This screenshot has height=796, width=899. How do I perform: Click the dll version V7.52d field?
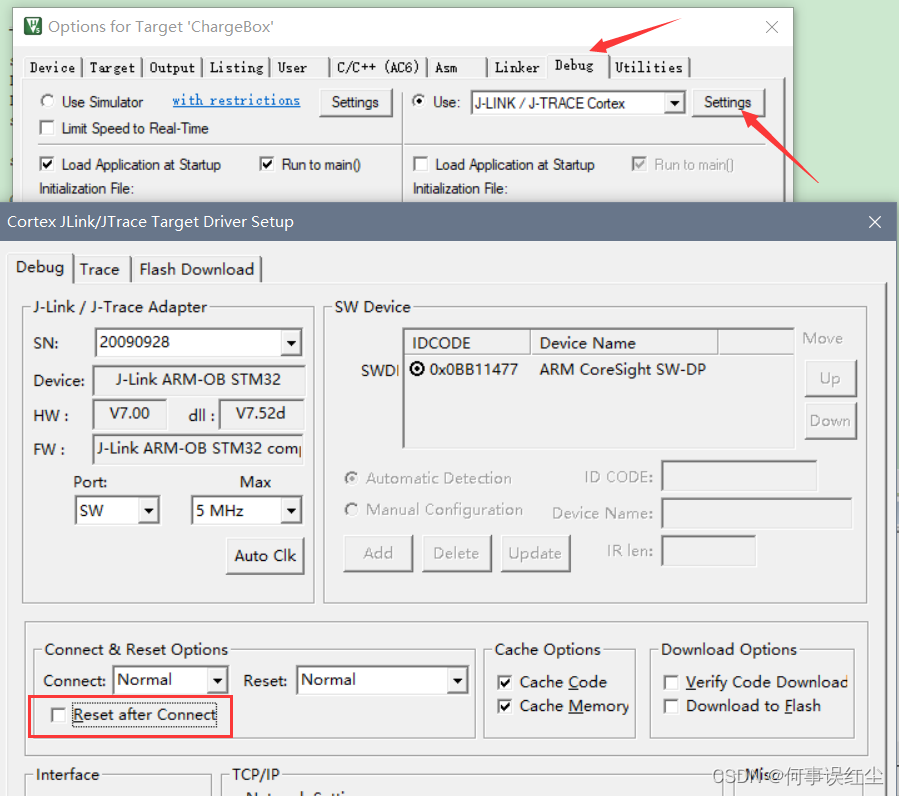(261, 413)
